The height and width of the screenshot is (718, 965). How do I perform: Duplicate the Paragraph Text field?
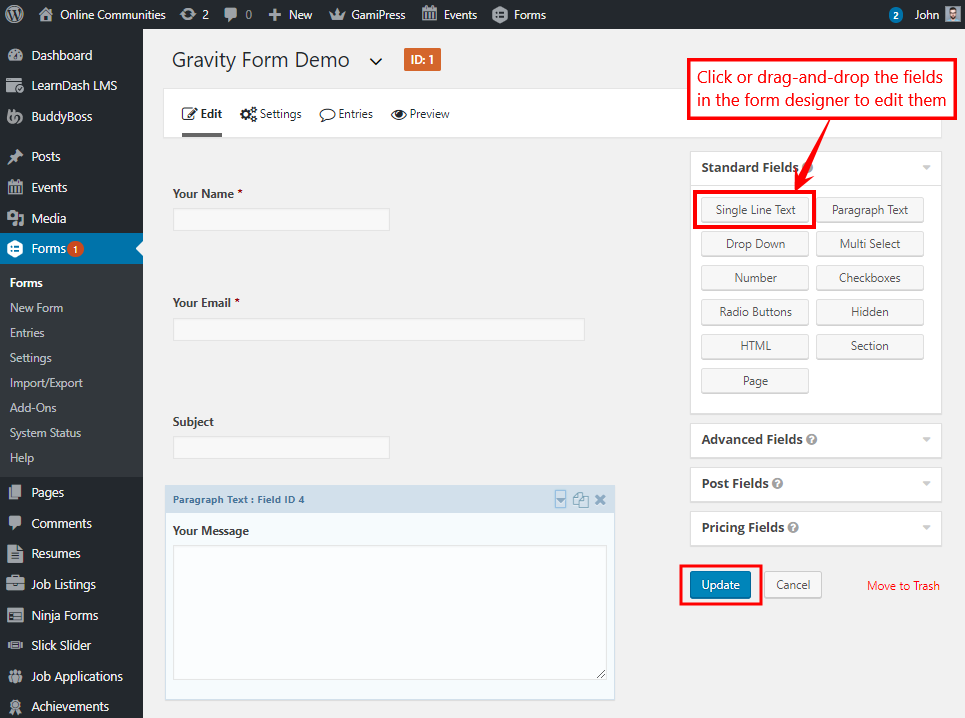580,500
